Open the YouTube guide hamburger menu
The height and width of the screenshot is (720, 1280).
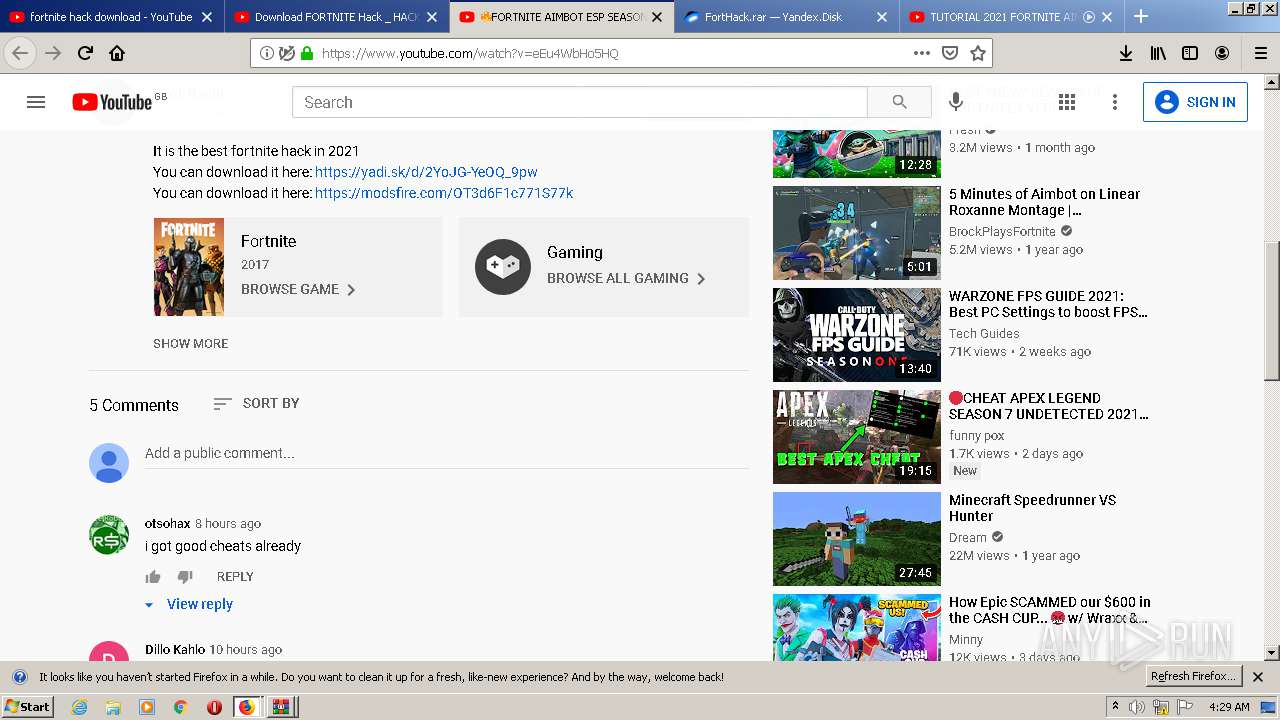pyautogui.click(x=36, y=102)
